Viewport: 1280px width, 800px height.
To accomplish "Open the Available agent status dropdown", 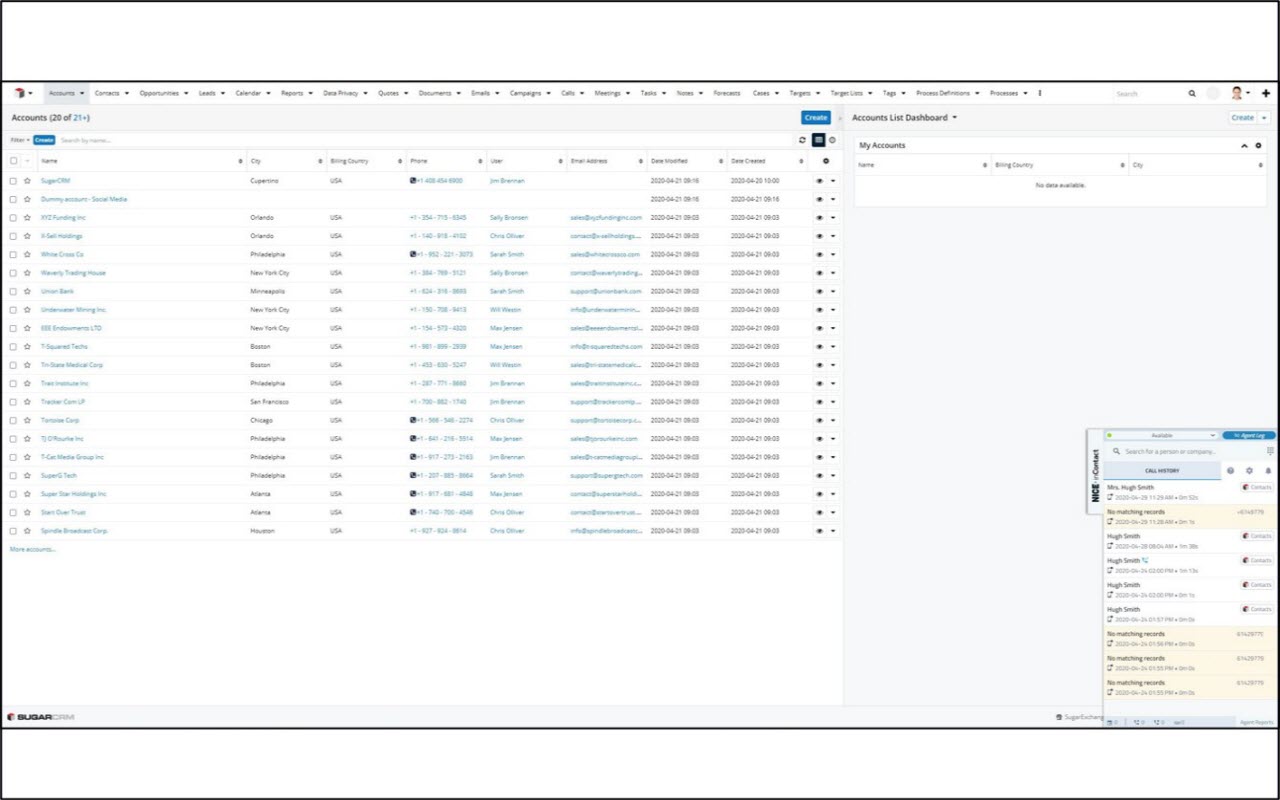I will (x=1161, y=436).
